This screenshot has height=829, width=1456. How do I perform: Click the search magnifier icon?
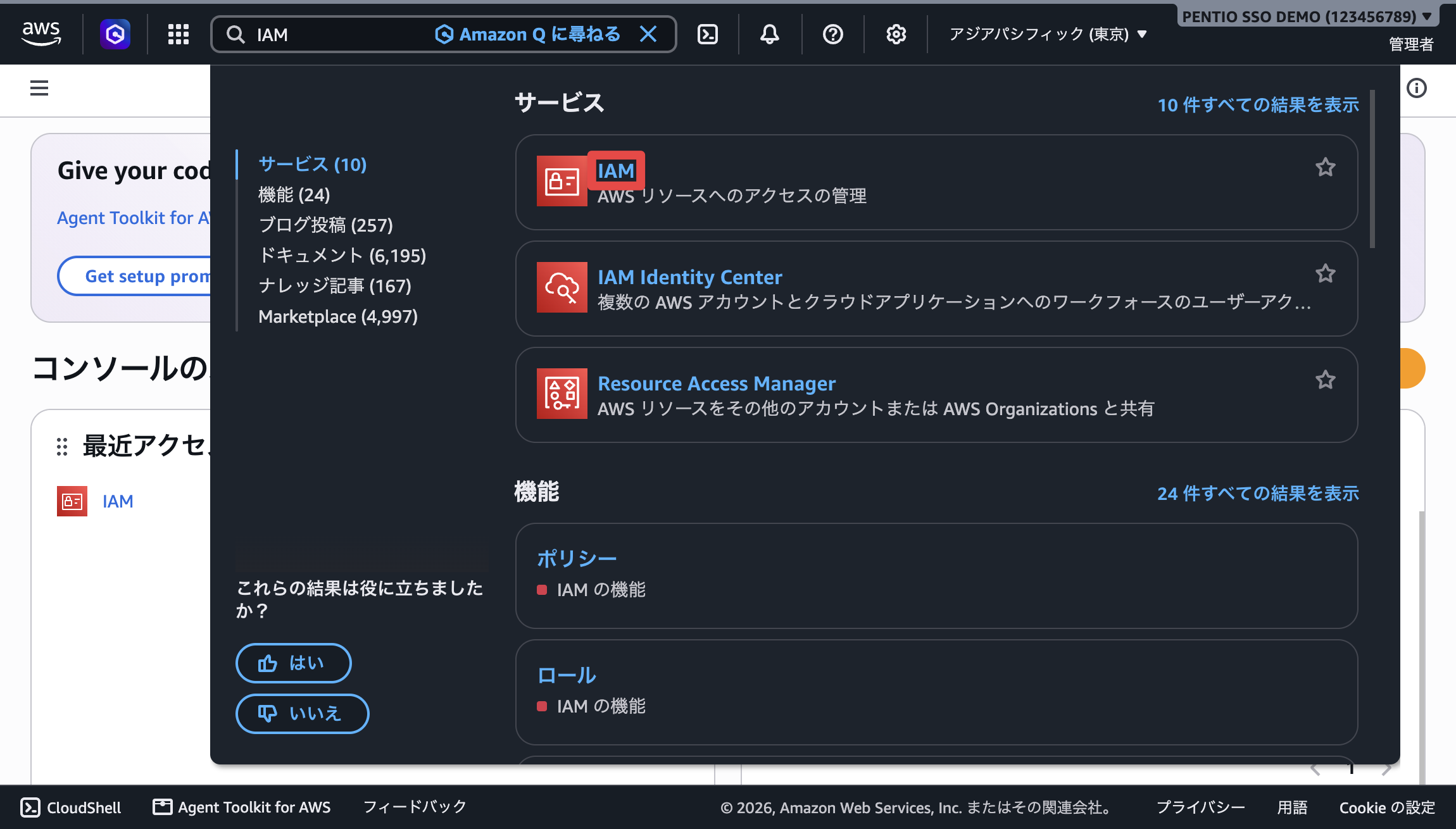click(x=235, y=34)
